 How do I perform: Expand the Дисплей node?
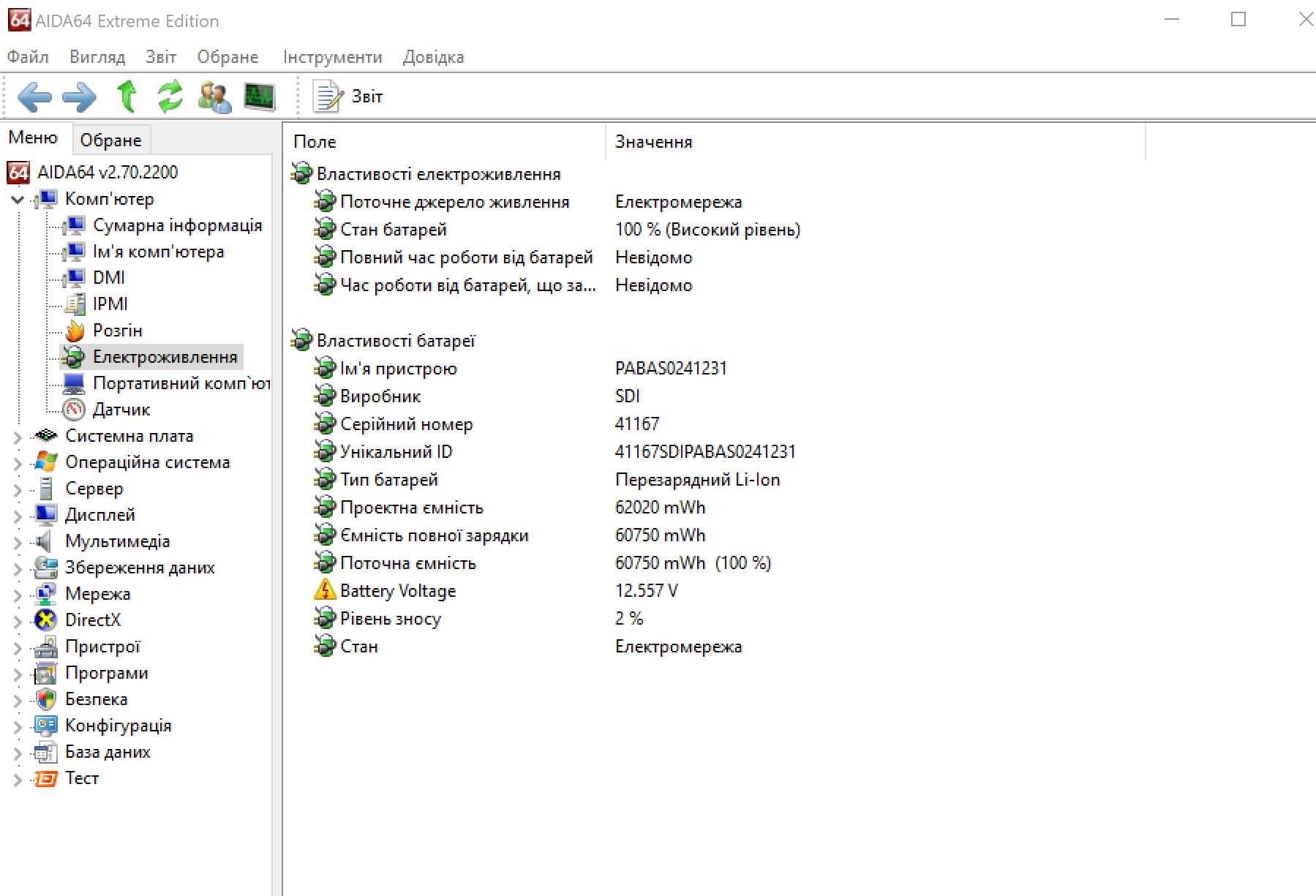[x=18, y=516]
